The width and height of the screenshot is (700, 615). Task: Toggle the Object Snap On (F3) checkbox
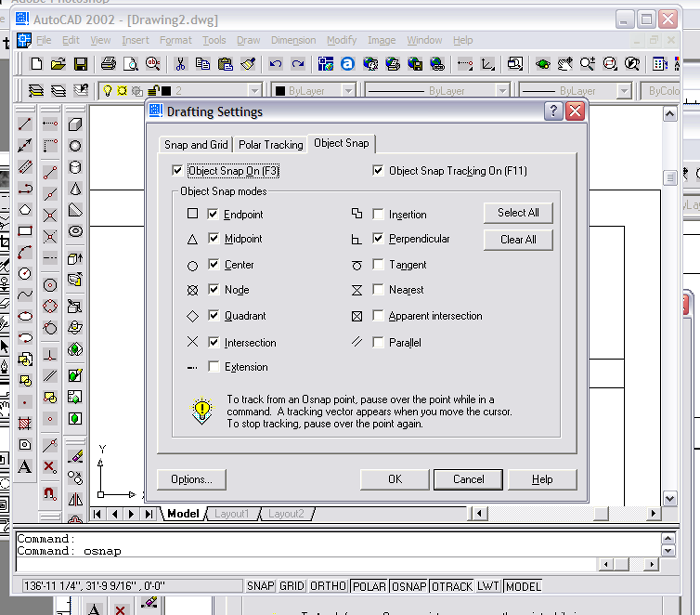pos(177,170)
